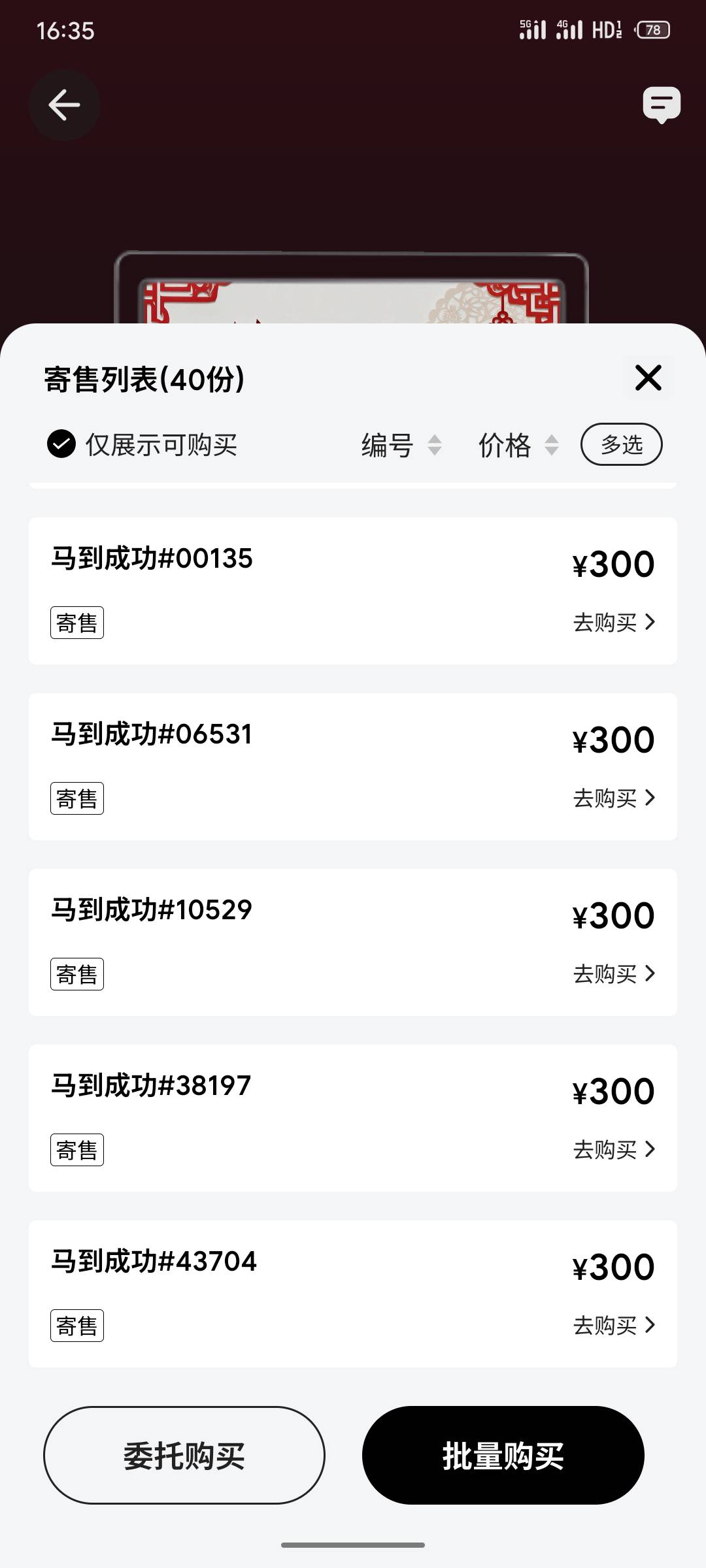706x1568 pixels.
Task: Enable 多选 multi-select mode
Action: click(x=621, y=445)
